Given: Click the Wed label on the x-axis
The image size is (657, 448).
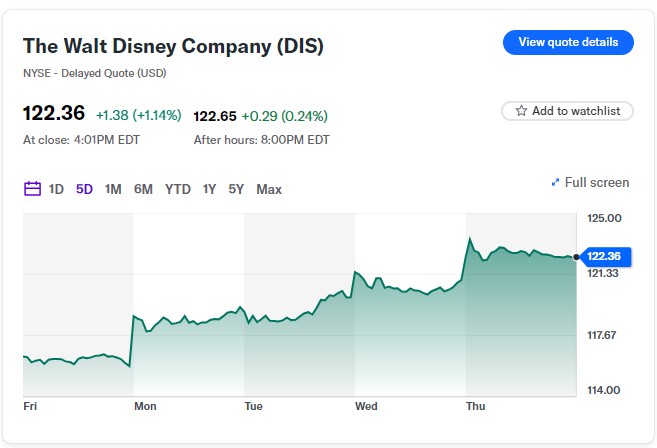Looking at the screenshot, I should [x=366, y=406].
